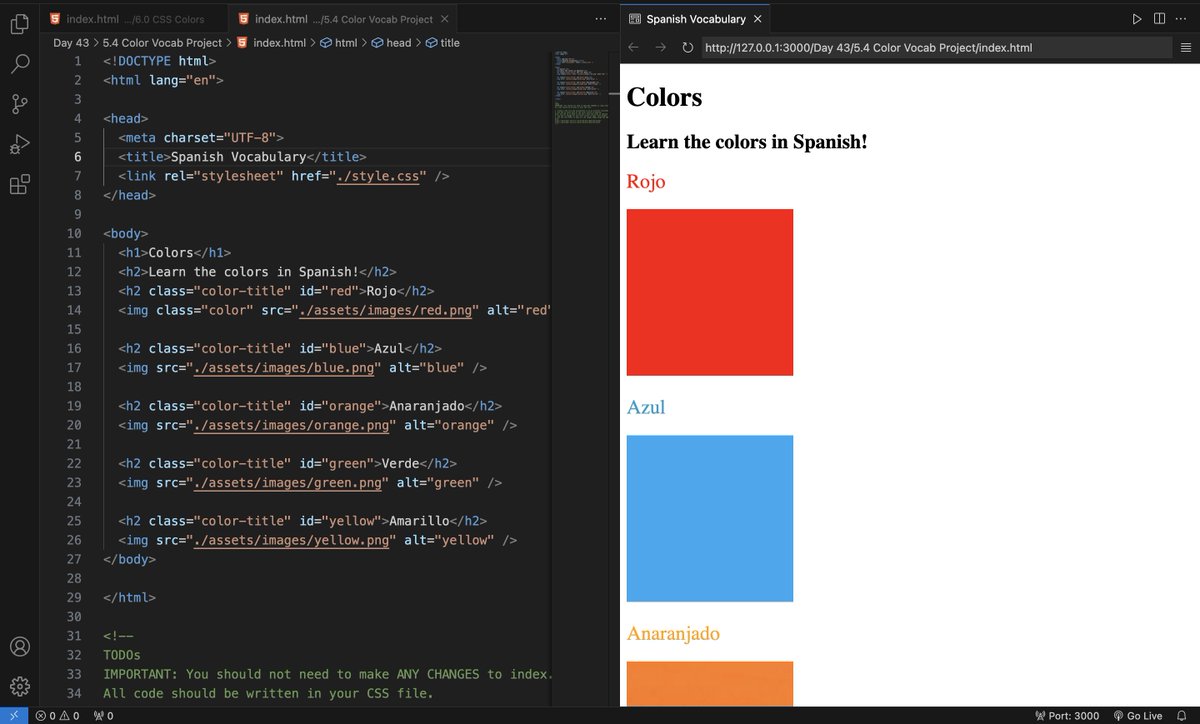Image resolution: width=1200 pixels, height=724 pixels.
Task: Click the preview URL address field
Action: [x=936, y=47]
